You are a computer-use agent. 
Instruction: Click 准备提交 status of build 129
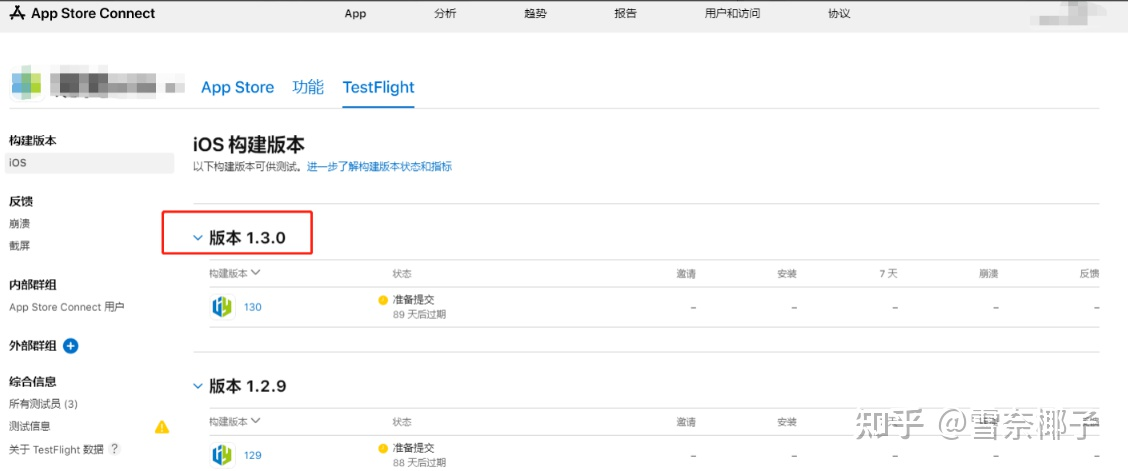414,447
